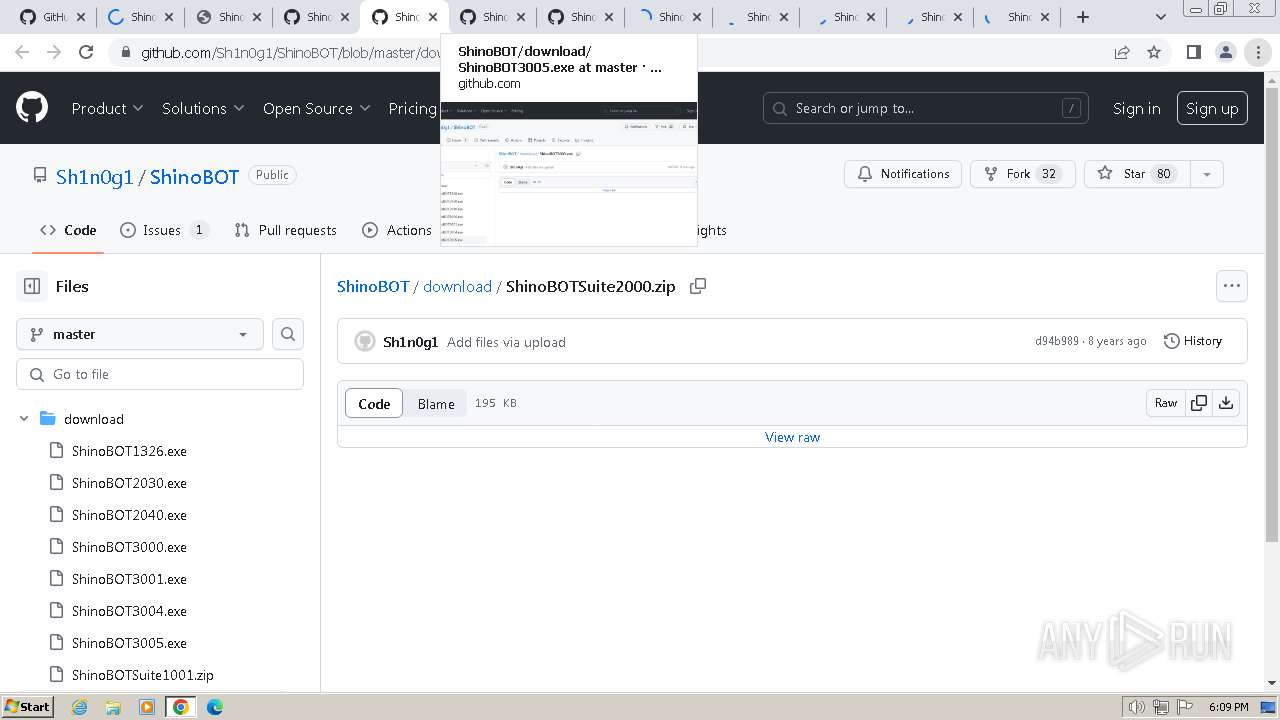1280x720 pixels.
Task: Select ShinoBOT1326.exe in file tree
Action: 129,451
